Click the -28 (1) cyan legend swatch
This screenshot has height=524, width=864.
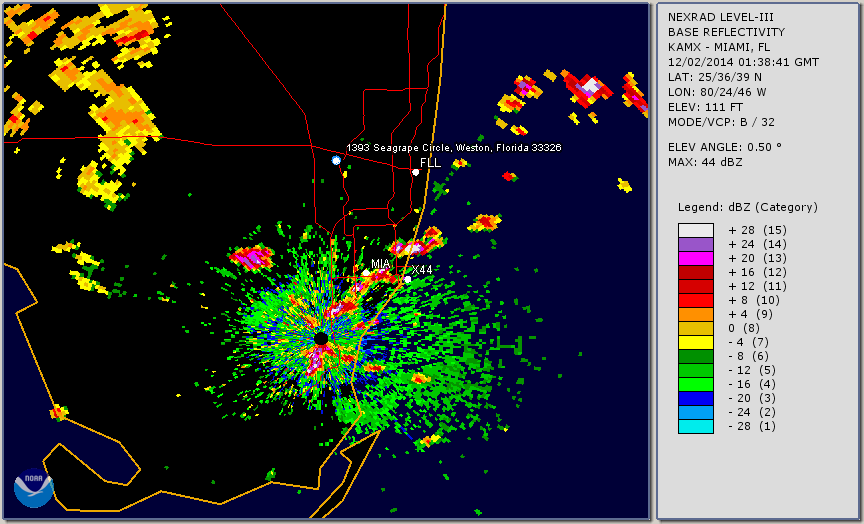coord(696,426)
